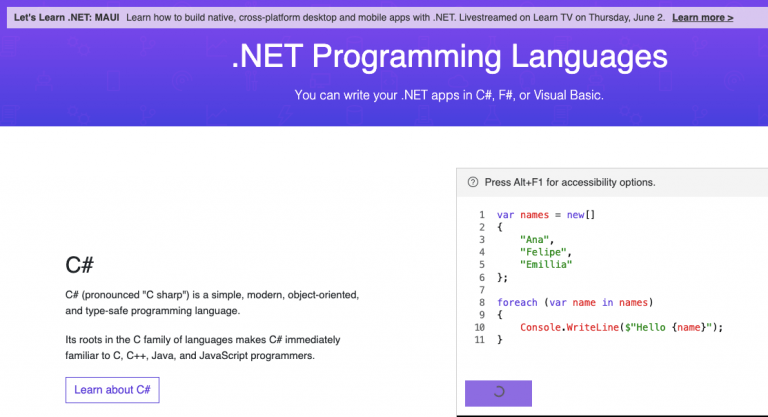Screen dimensions: 768x417
Task: Click the closing brace on line 11
Action: coord(500,340)
